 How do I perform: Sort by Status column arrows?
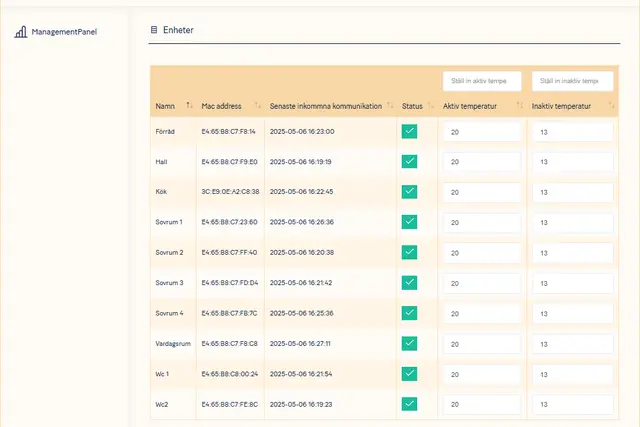click(431, 105)
